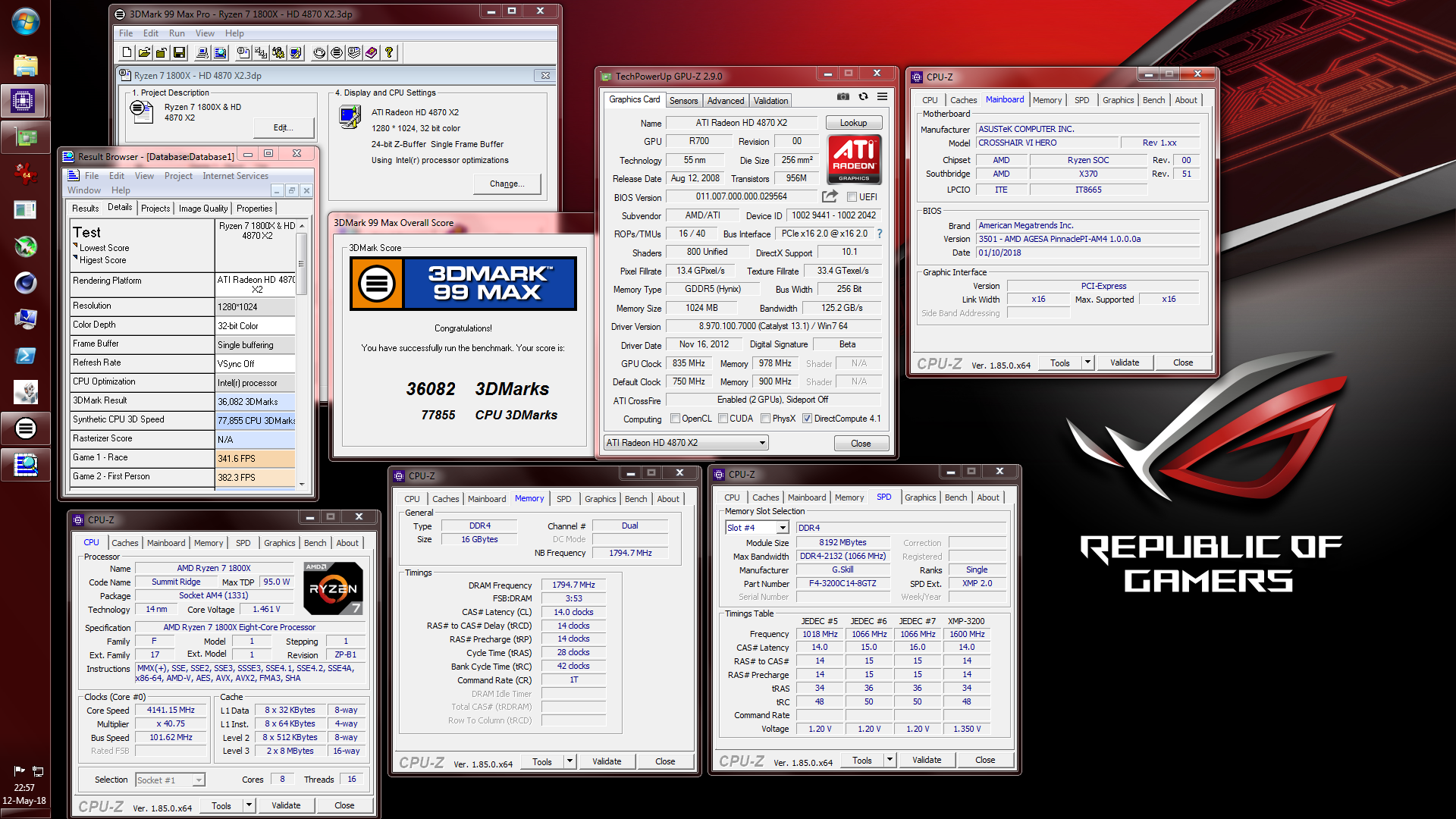Click the purple help book toolbar icon
This screenshot has width=1456, height=819.
(x=372, y=52)
